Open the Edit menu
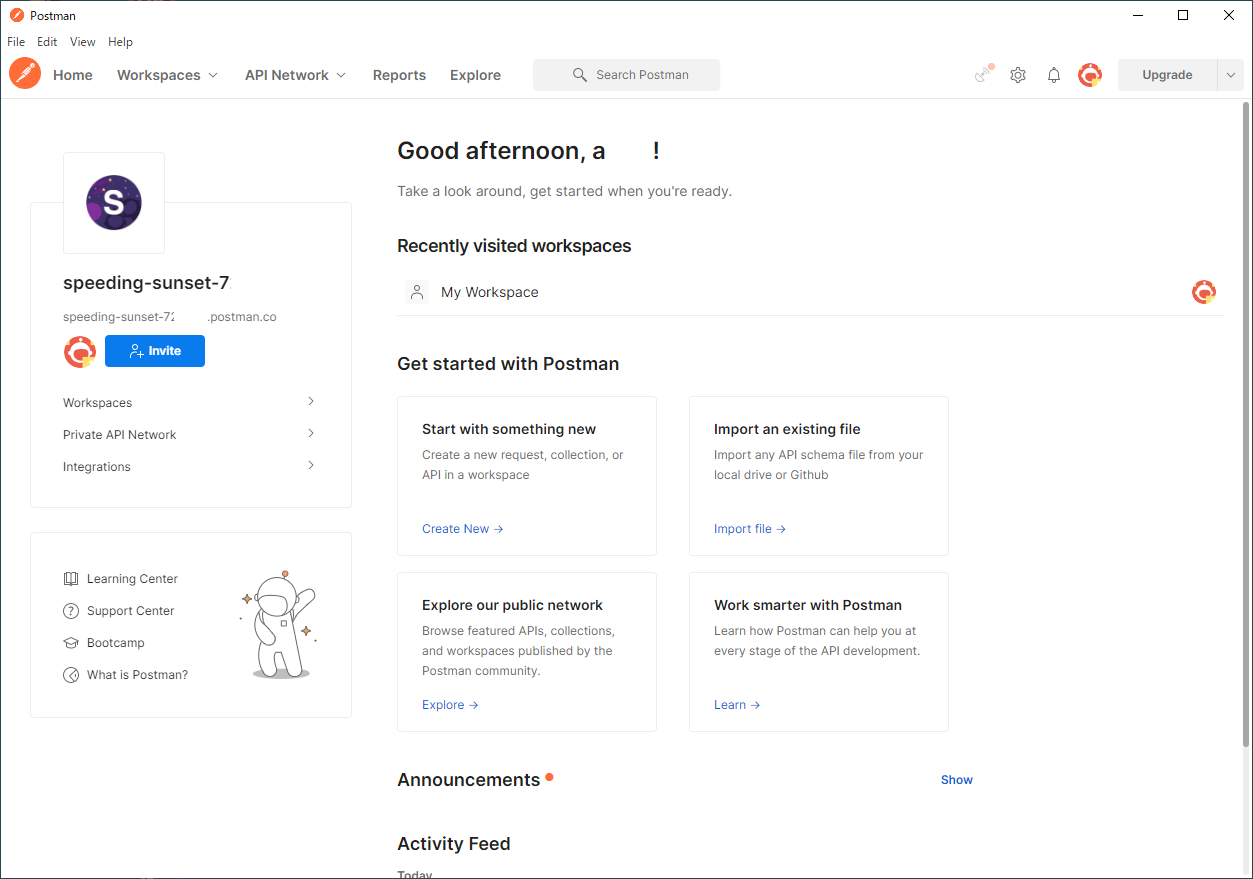Viewport: 1253px width, 879px height. click(x=47, y=42)
